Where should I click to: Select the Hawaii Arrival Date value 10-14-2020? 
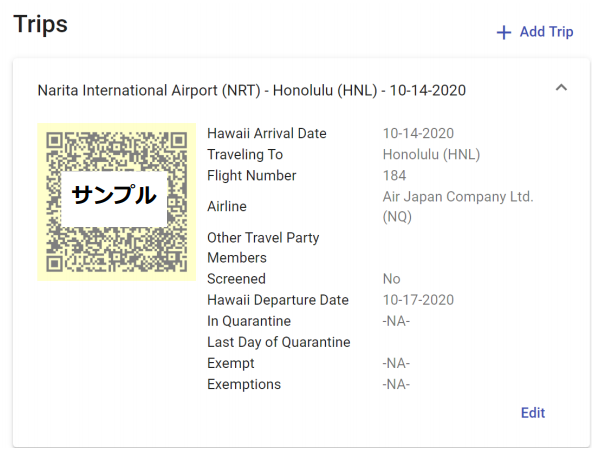click(x=418, y=133)
